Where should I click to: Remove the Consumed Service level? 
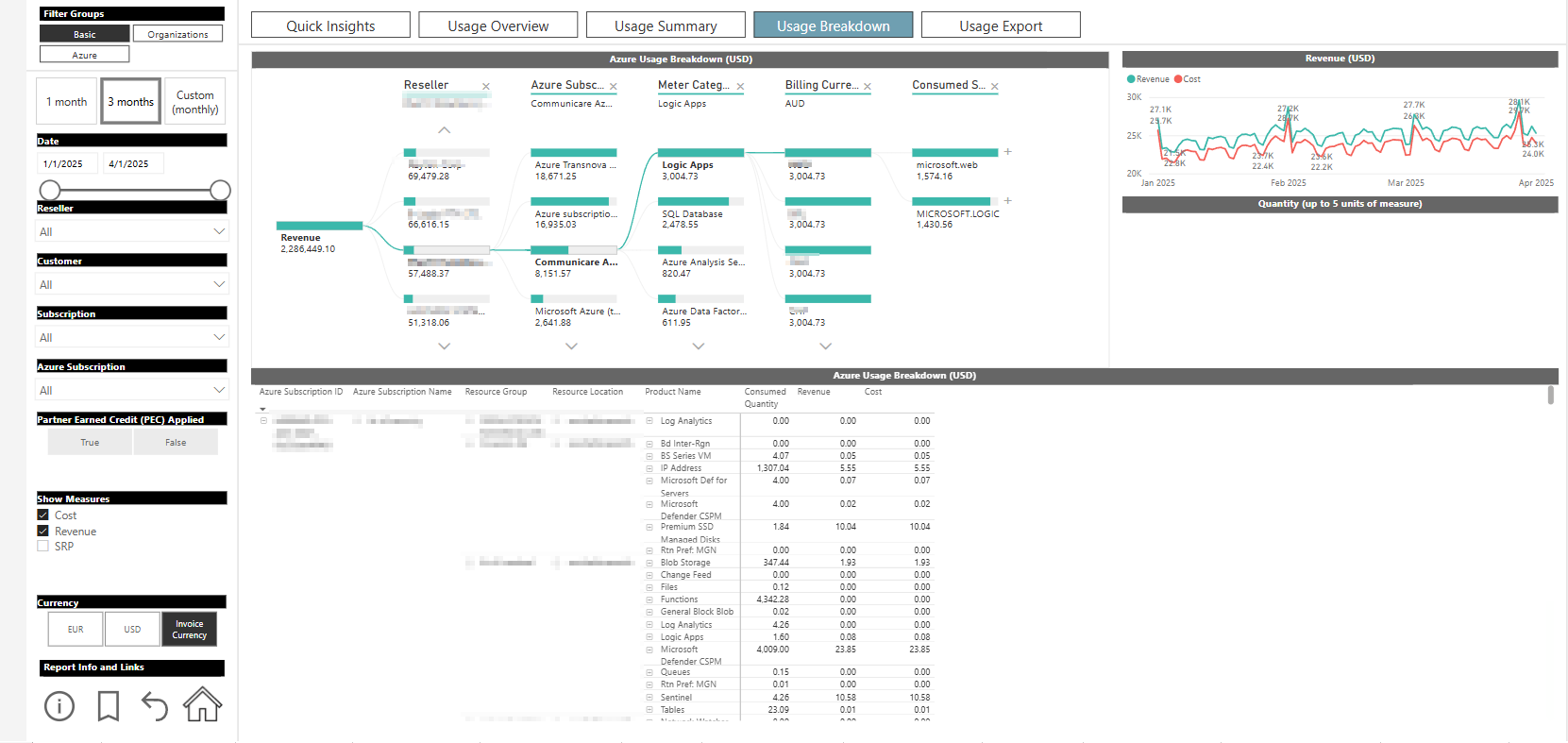click(x=995, y=86)
